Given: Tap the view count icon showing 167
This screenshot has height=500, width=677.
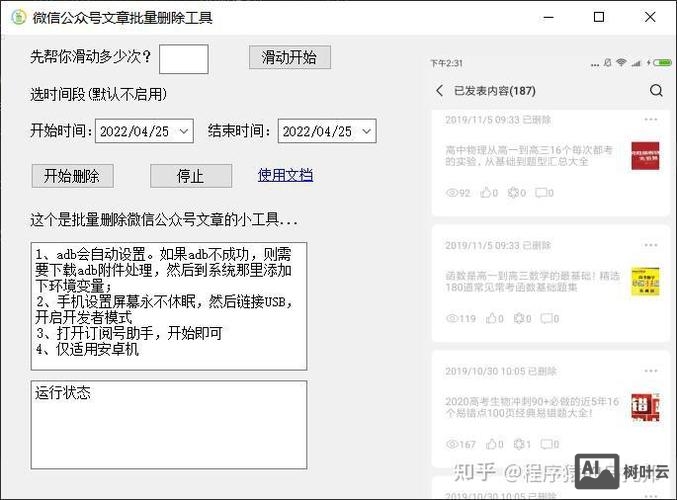Looking at the screenshot, I should (452, 444).
